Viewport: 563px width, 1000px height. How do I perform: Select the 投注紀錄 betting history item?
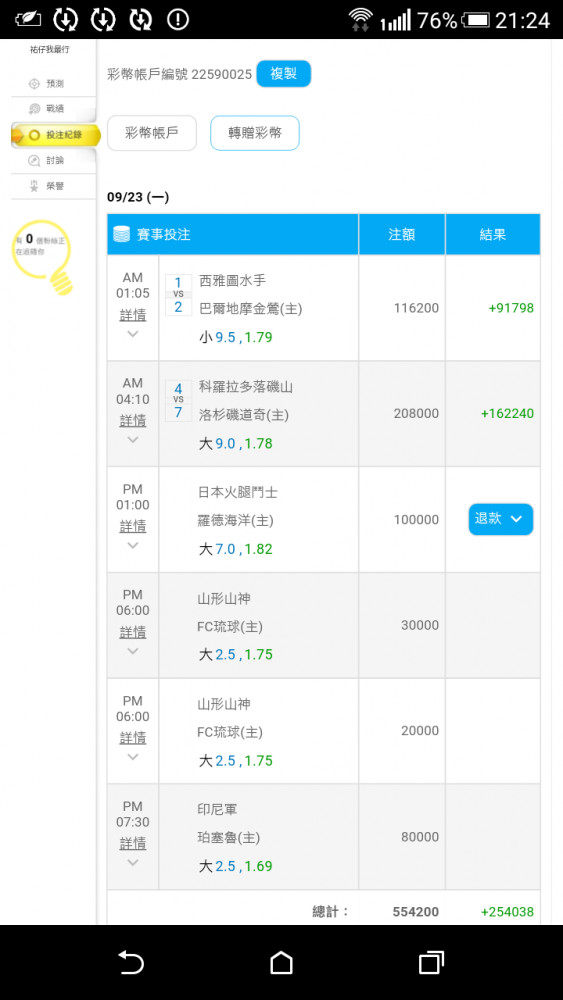[x=55, y=135]
